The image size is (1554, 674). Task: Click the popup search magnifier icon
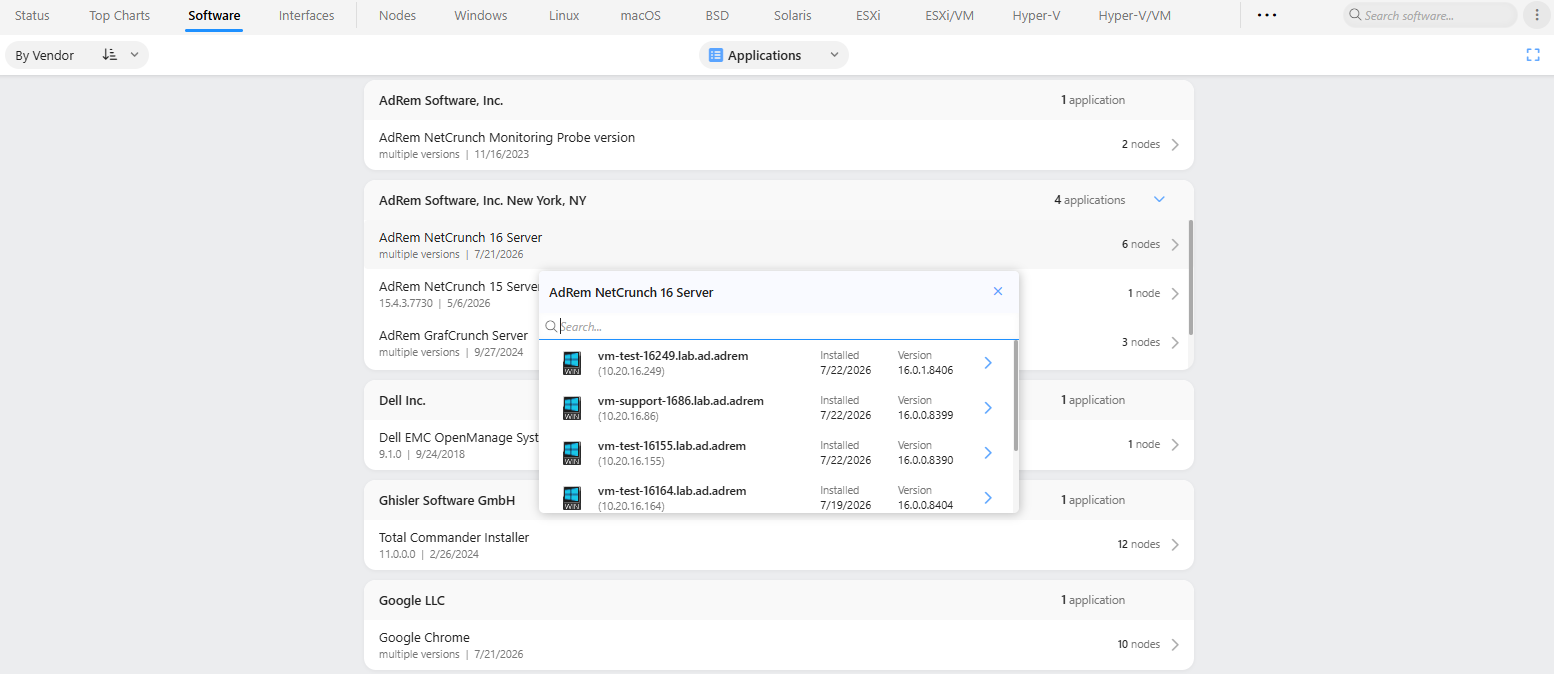[551, 326]
